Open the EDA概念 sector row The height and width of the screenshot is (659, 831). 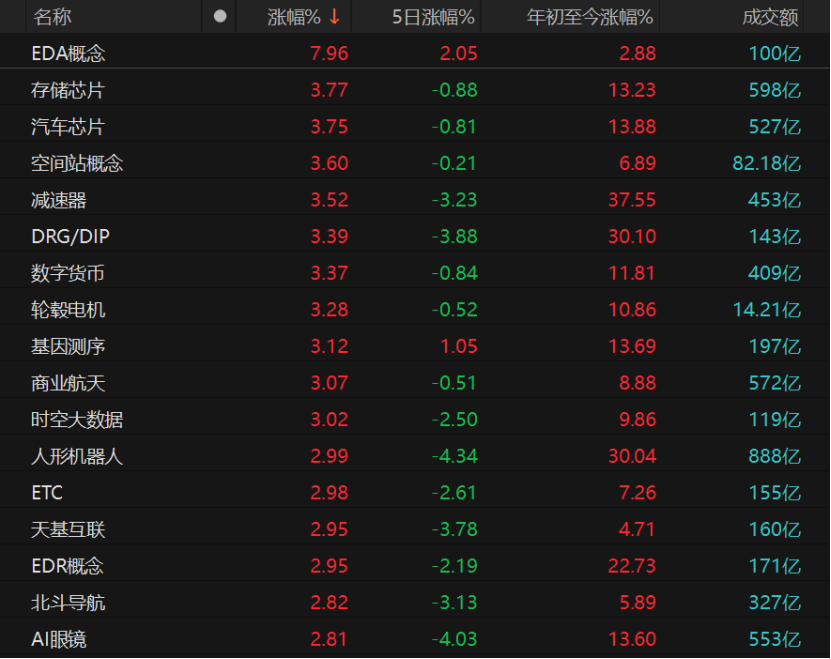[68, 54]
